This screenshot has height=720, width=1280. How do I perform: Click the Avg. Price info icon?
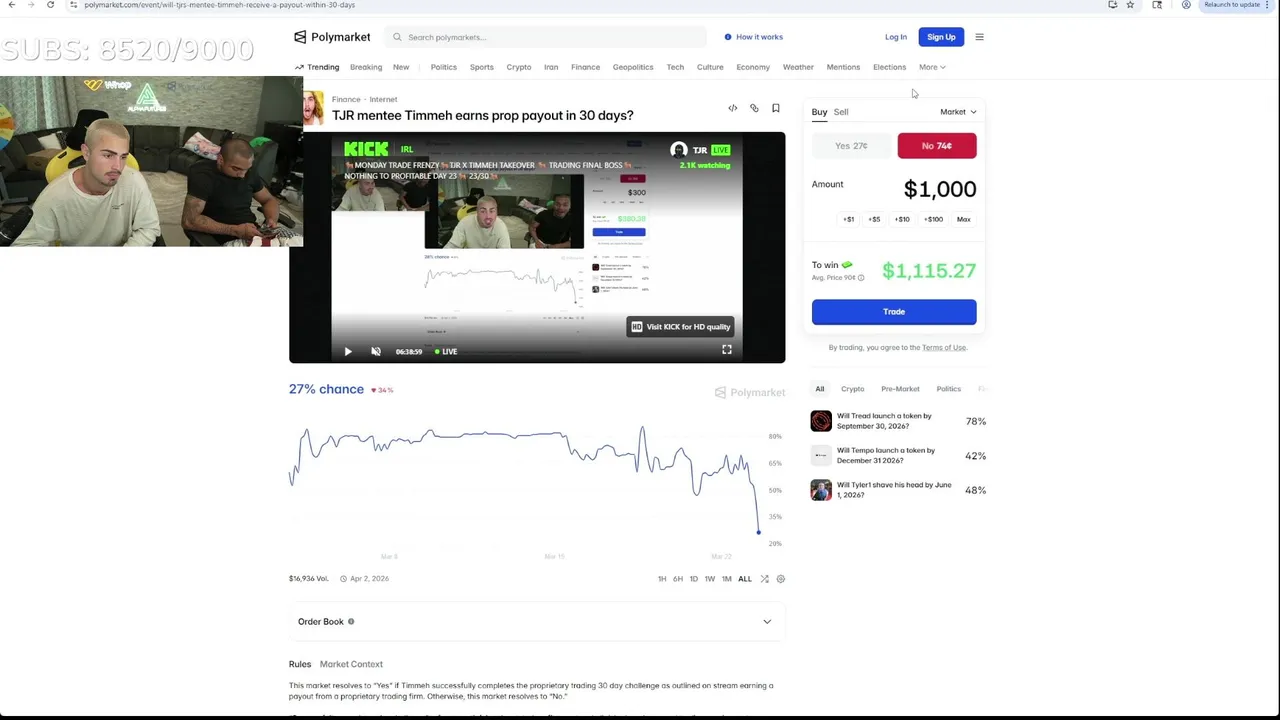click(x=859, y=278)
